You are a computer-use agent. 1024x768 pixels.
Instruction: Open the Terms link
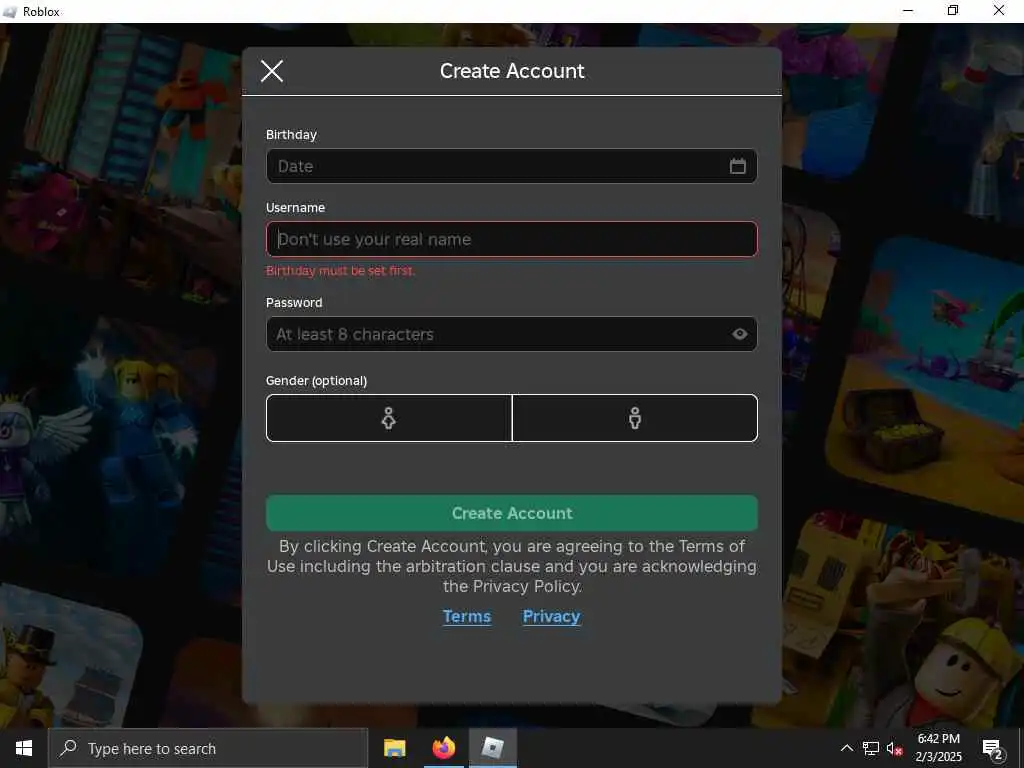466,616
